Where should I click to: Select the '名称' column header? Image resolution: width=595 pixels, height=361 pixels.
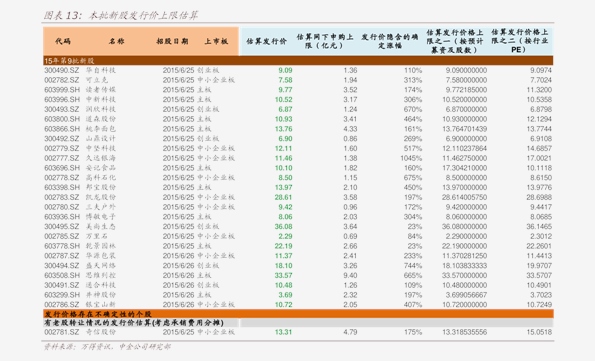116,41
